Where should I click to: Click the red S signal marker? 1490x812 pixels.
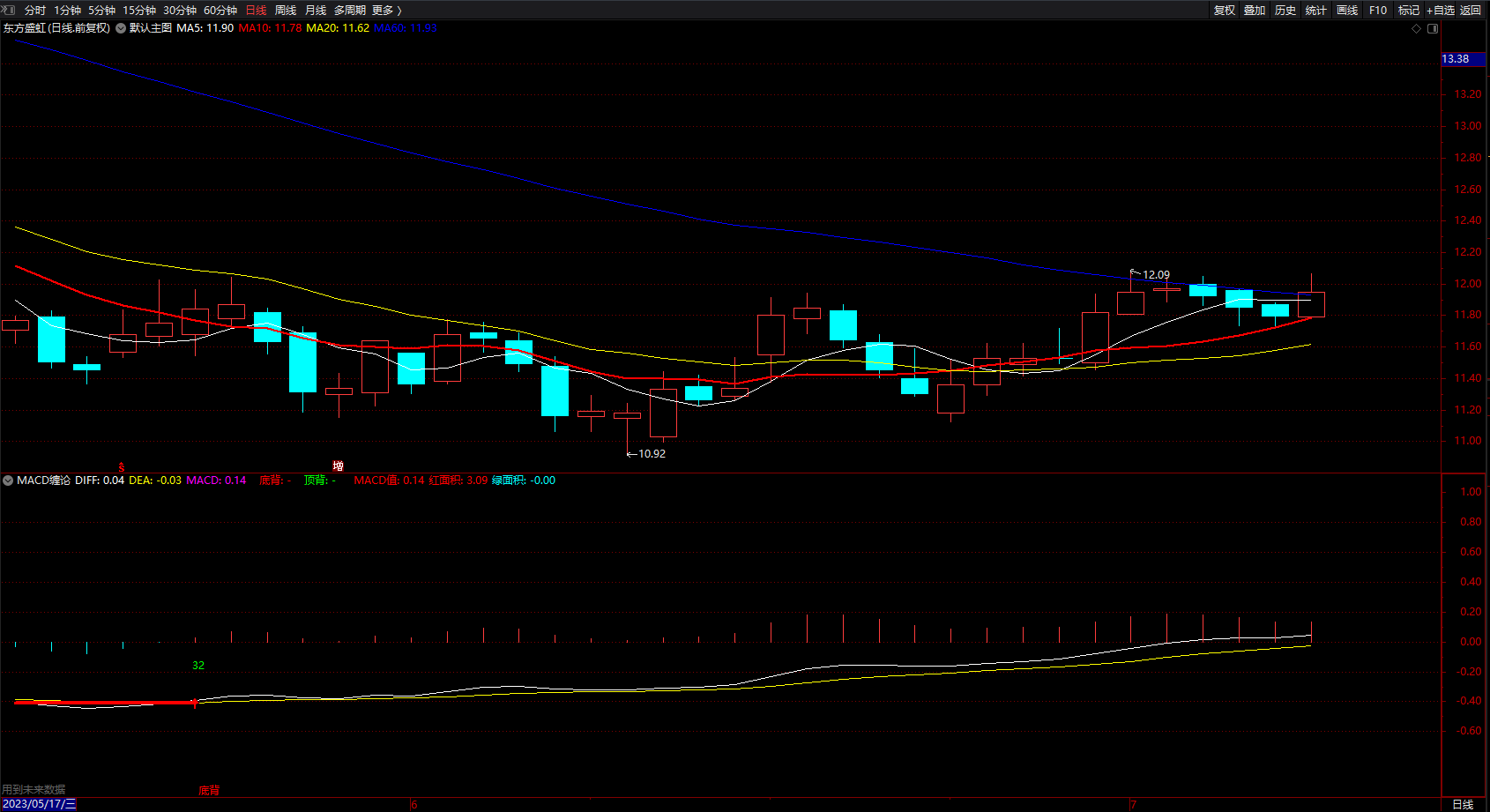[x=122, y=467]
